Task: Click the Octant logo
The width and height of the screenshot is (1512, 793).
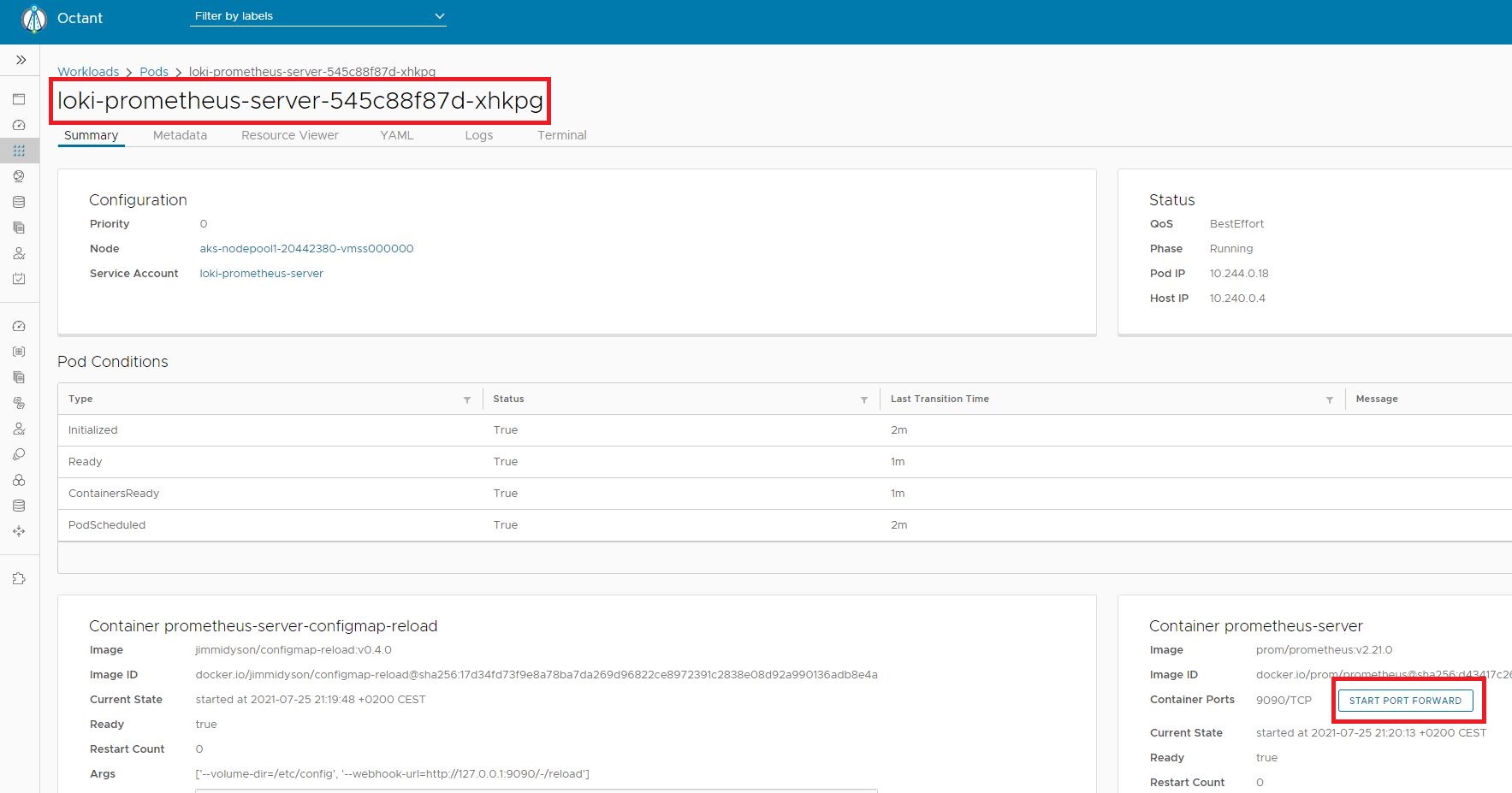Action: (x=33, y=18)
